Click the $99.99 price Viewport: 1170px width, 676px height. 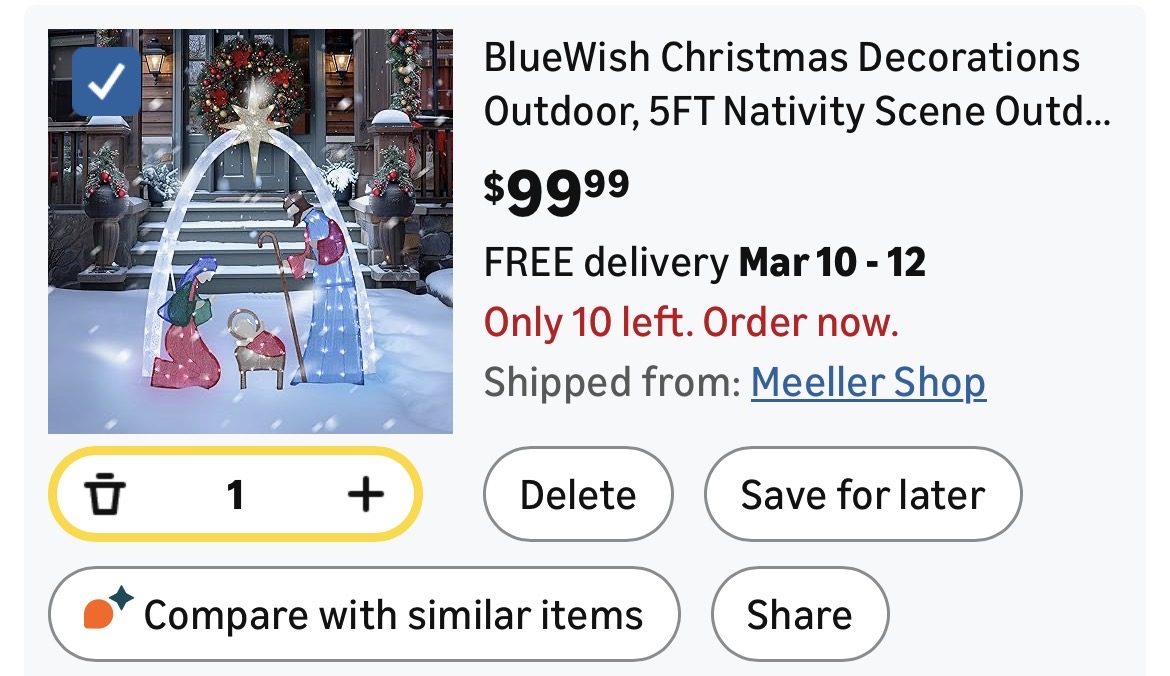pyautogui.click(x=556, y=192)
